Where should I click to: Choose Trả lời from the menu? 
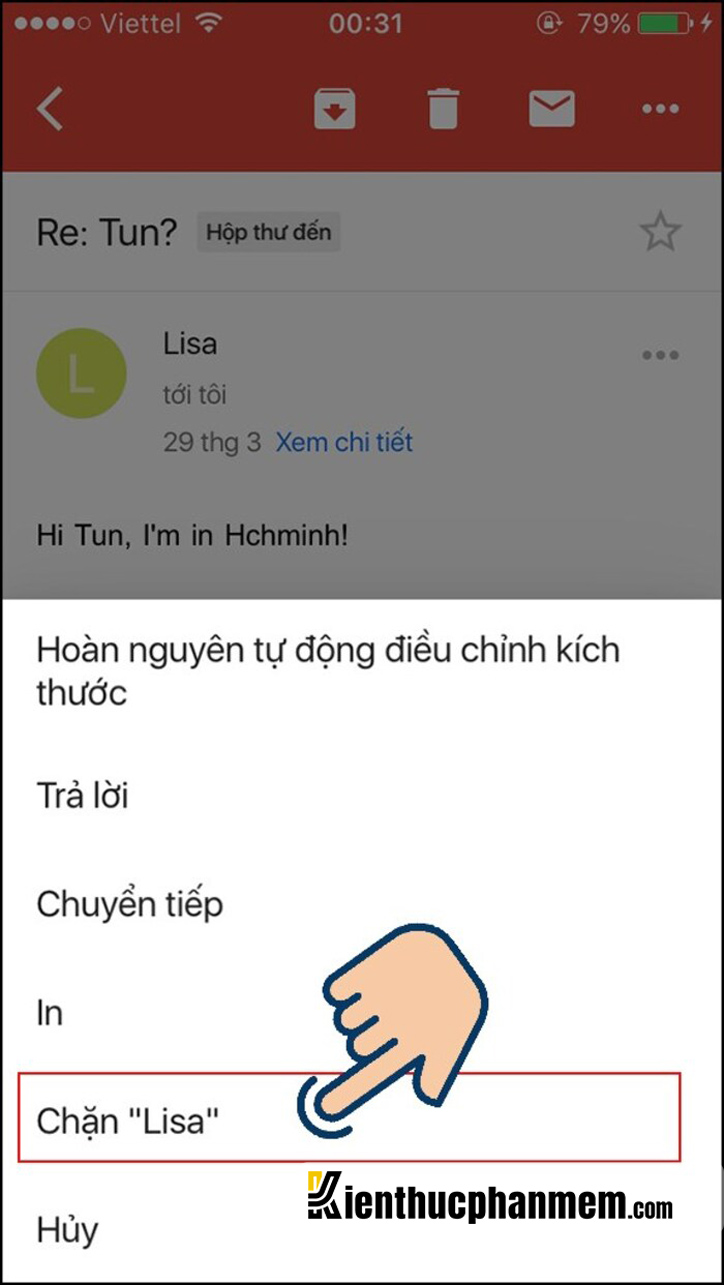(362, 796)
